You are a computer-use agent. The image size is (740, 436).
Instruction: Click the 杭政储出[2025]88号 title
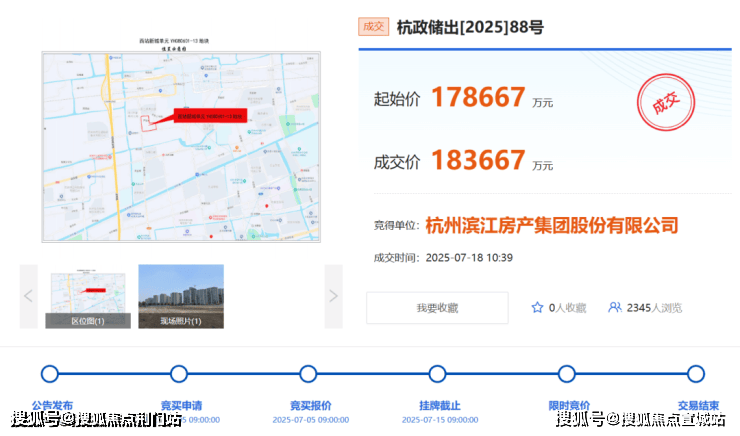coord(470,27)
